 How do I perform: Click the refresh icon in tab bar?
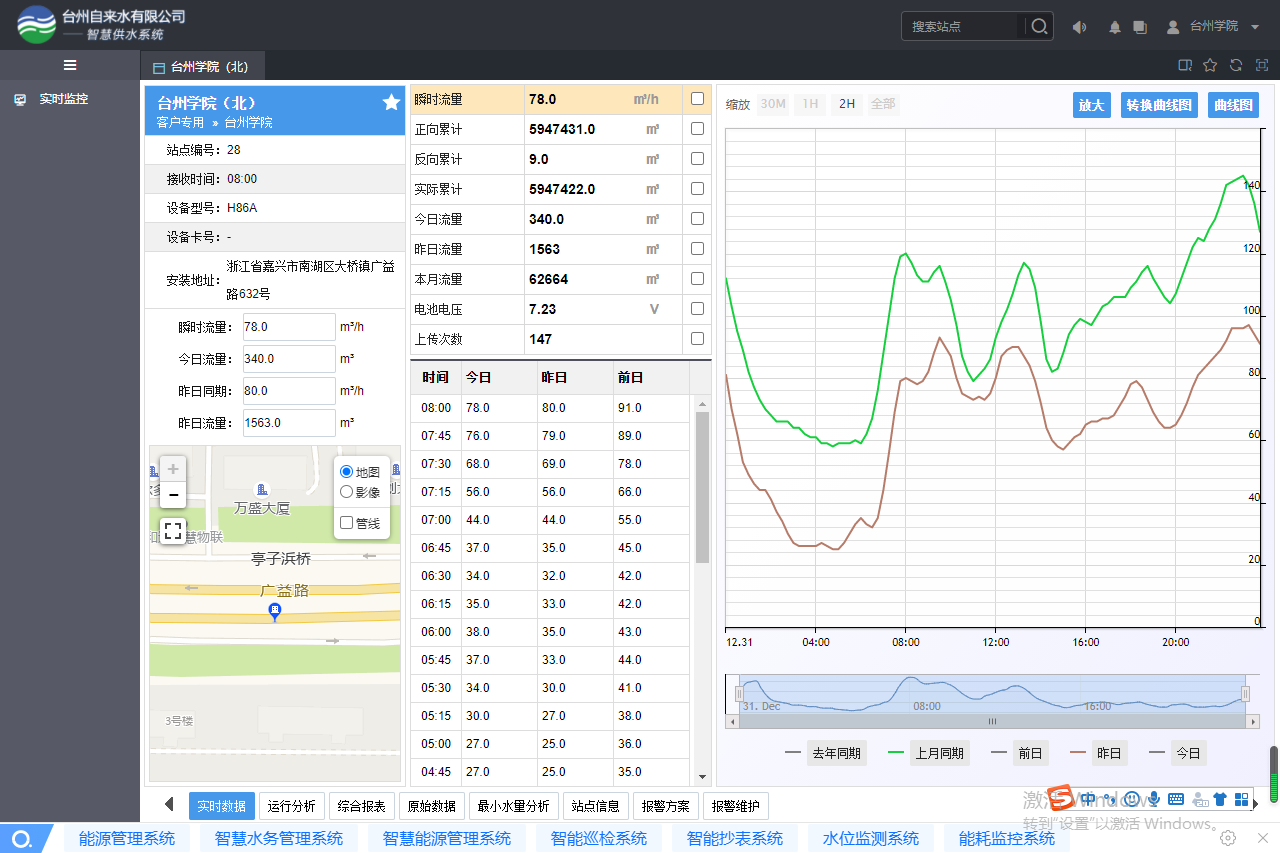(x=1236, y=66)
